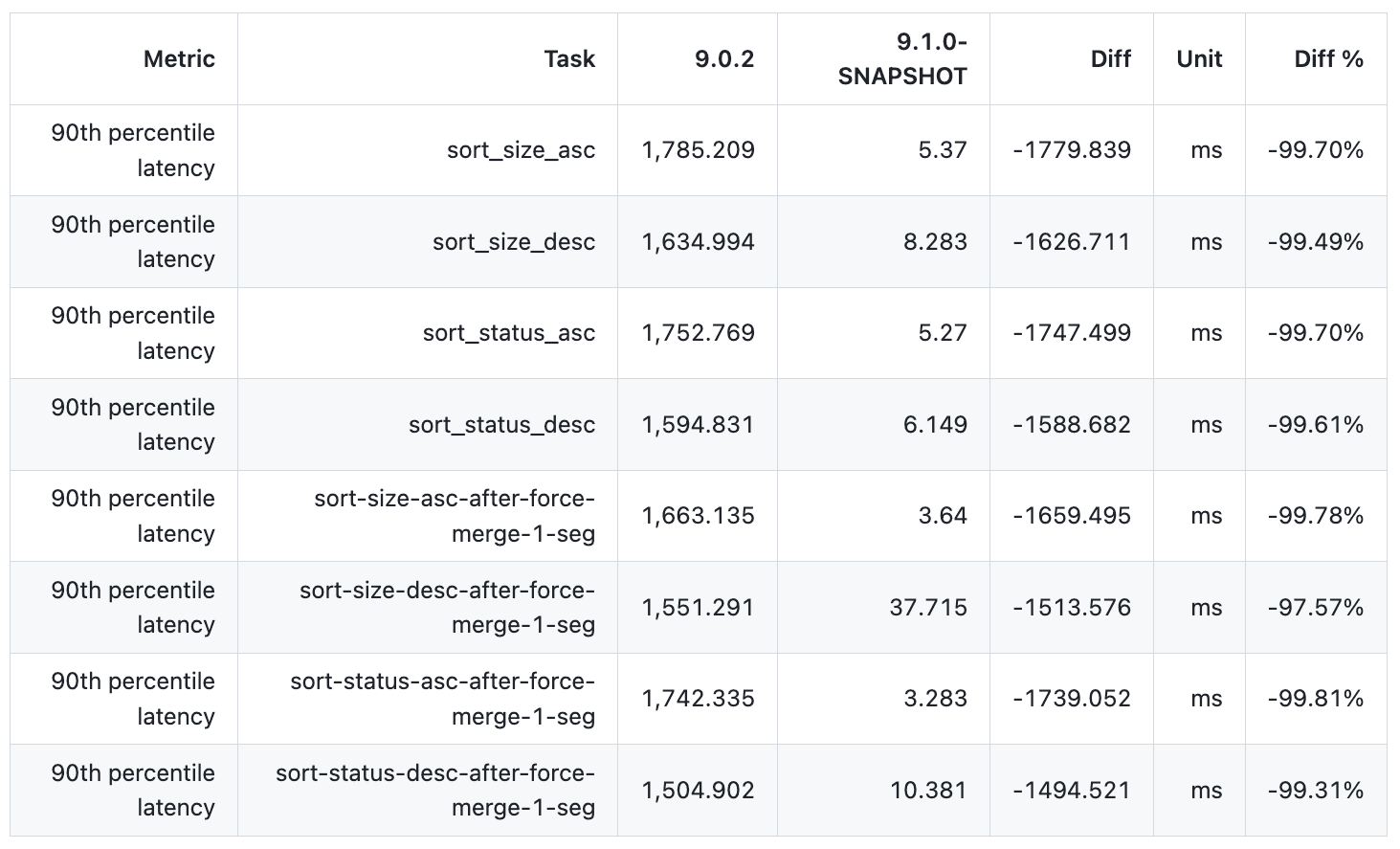This screenshot has height=849, width=1400.
Task: Click the Unit column header
Action: coord(1199,59)
